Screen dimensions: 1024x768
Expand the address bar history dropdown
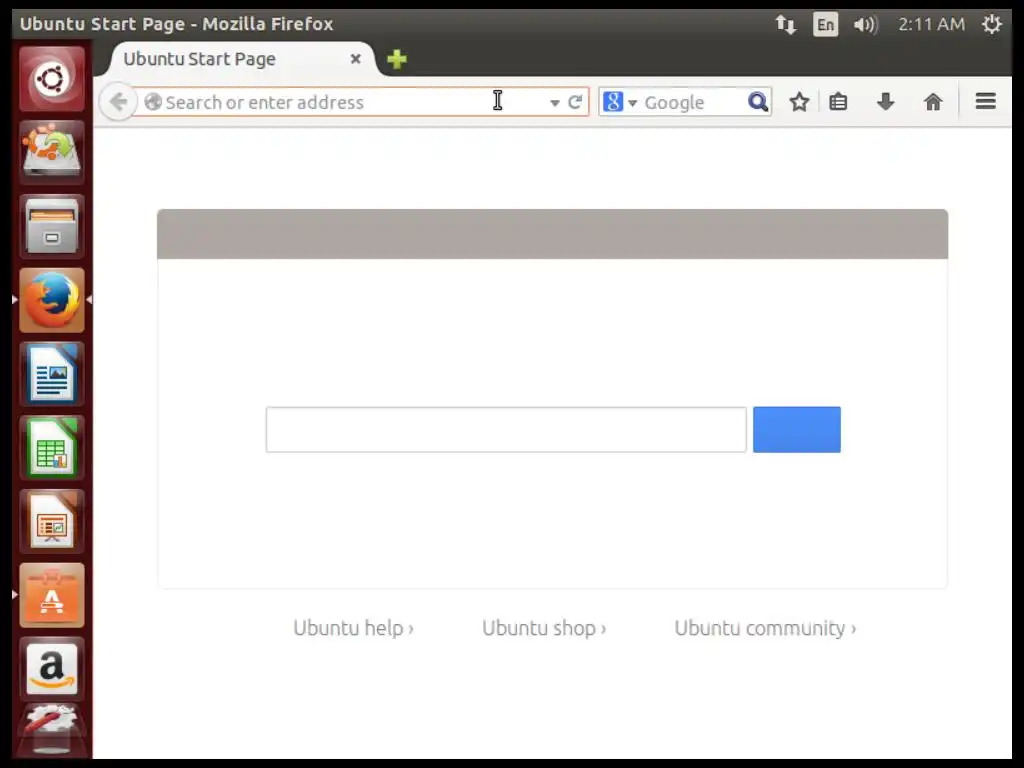point(554,103)
